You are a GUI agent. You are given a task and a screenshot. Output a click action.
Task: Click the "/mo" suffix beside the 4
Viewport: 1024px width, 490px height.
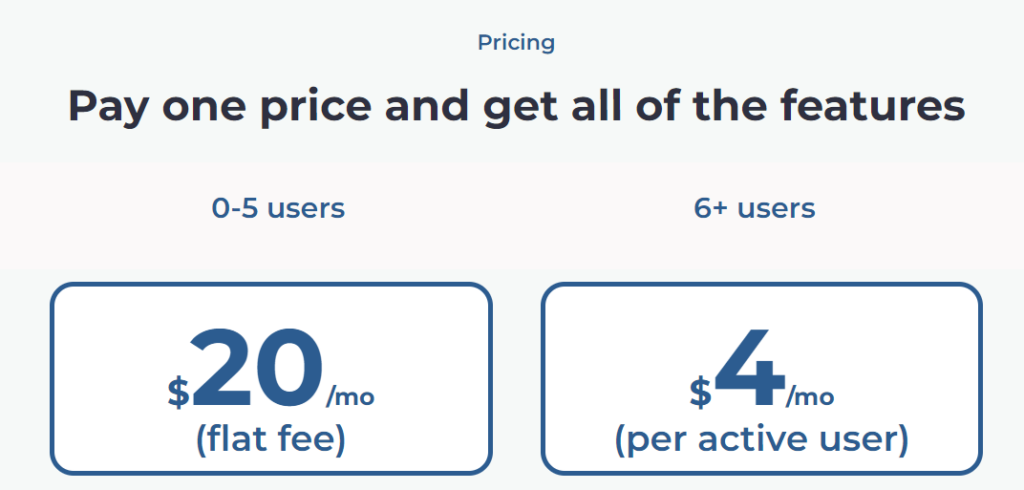[810, 396]
